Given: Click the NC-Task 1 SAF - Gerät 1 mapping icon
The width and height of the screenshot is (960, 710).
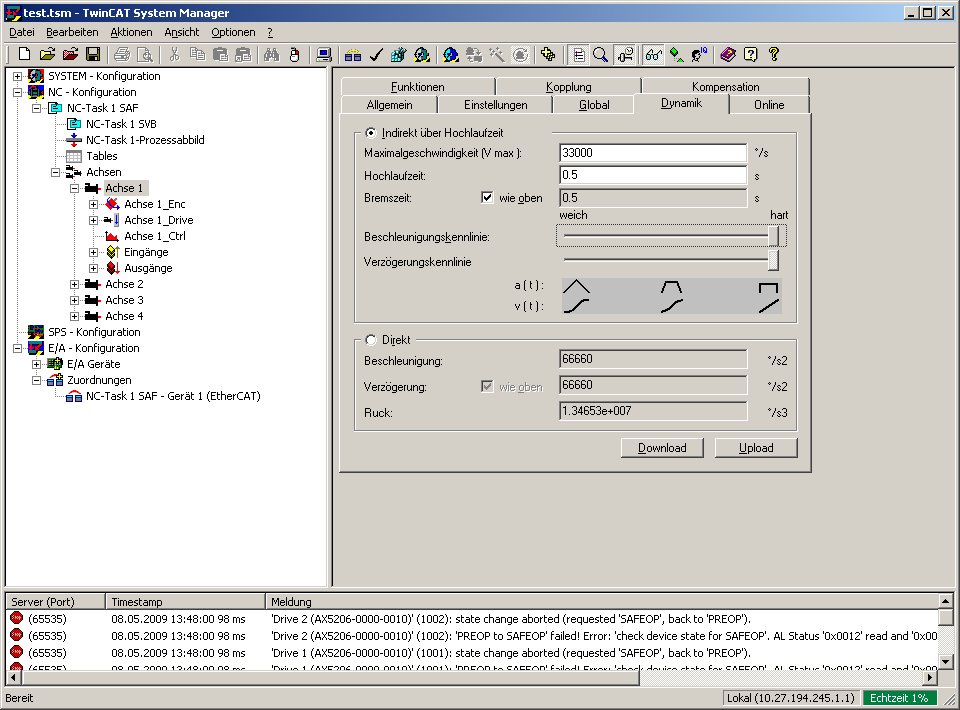Looking at the screenshot, I should click(x=73, y=396).
